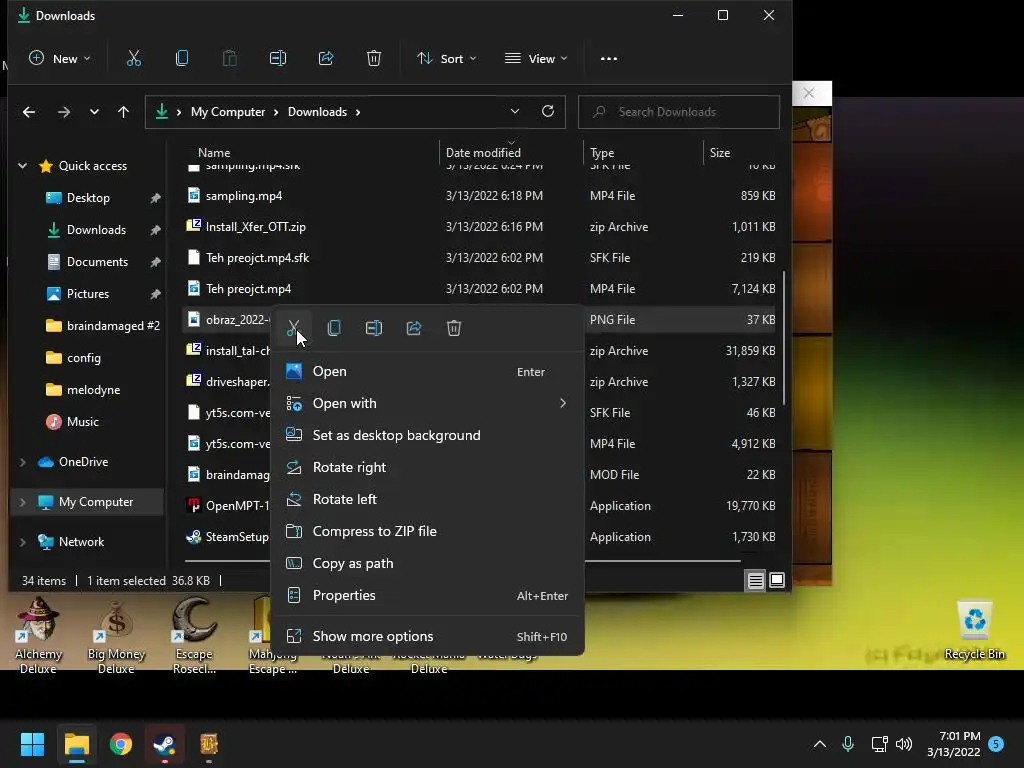Open Alchemy Deluxe desktop shortcut
1024x768 pixels.
pyautogui.click(x=38, y=635)
